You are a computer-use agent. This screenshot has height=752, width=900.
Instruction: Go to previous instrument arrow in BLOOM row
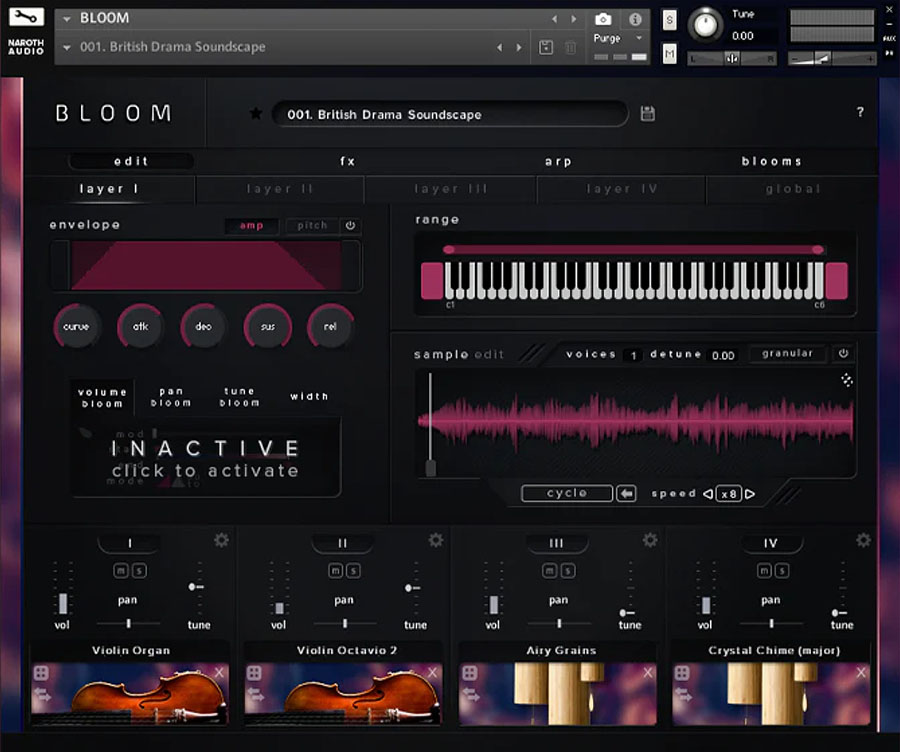pos(554,19)
